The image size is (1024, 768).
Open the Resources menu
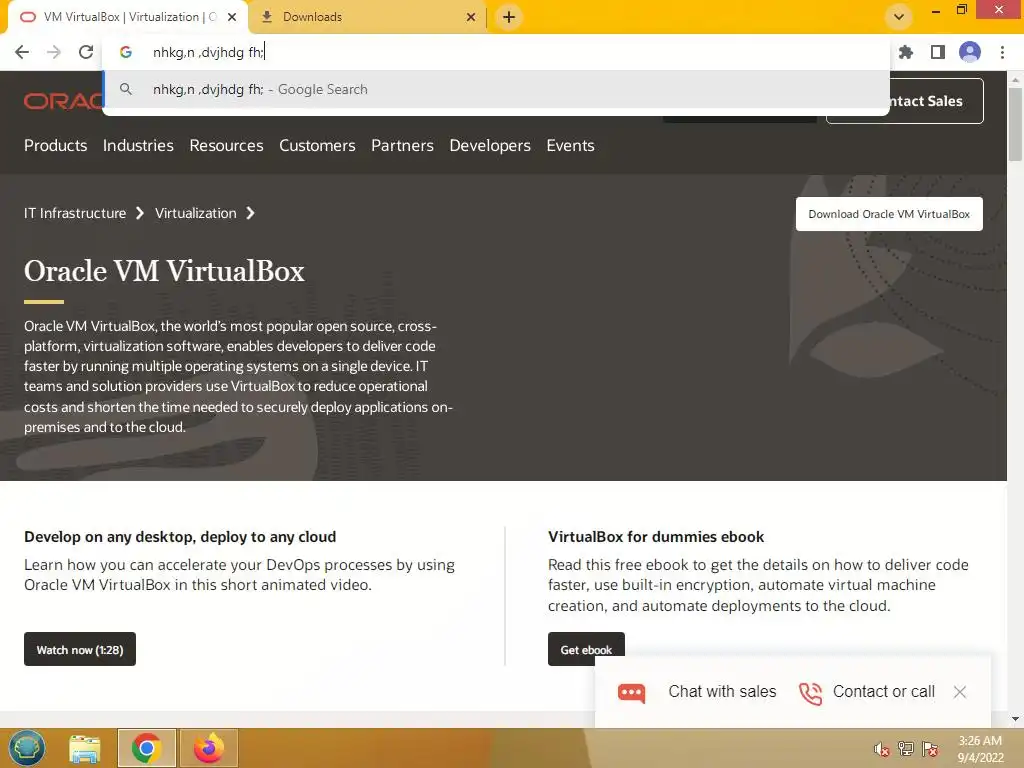point(226,146)
